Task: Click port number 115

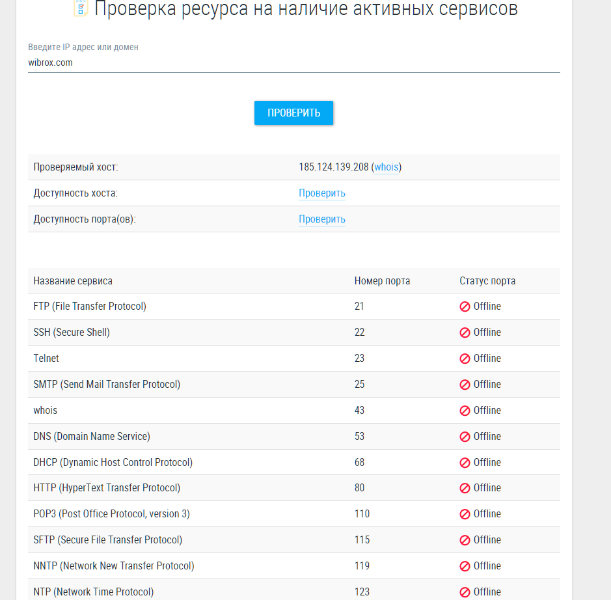Action: coord(362,540)
